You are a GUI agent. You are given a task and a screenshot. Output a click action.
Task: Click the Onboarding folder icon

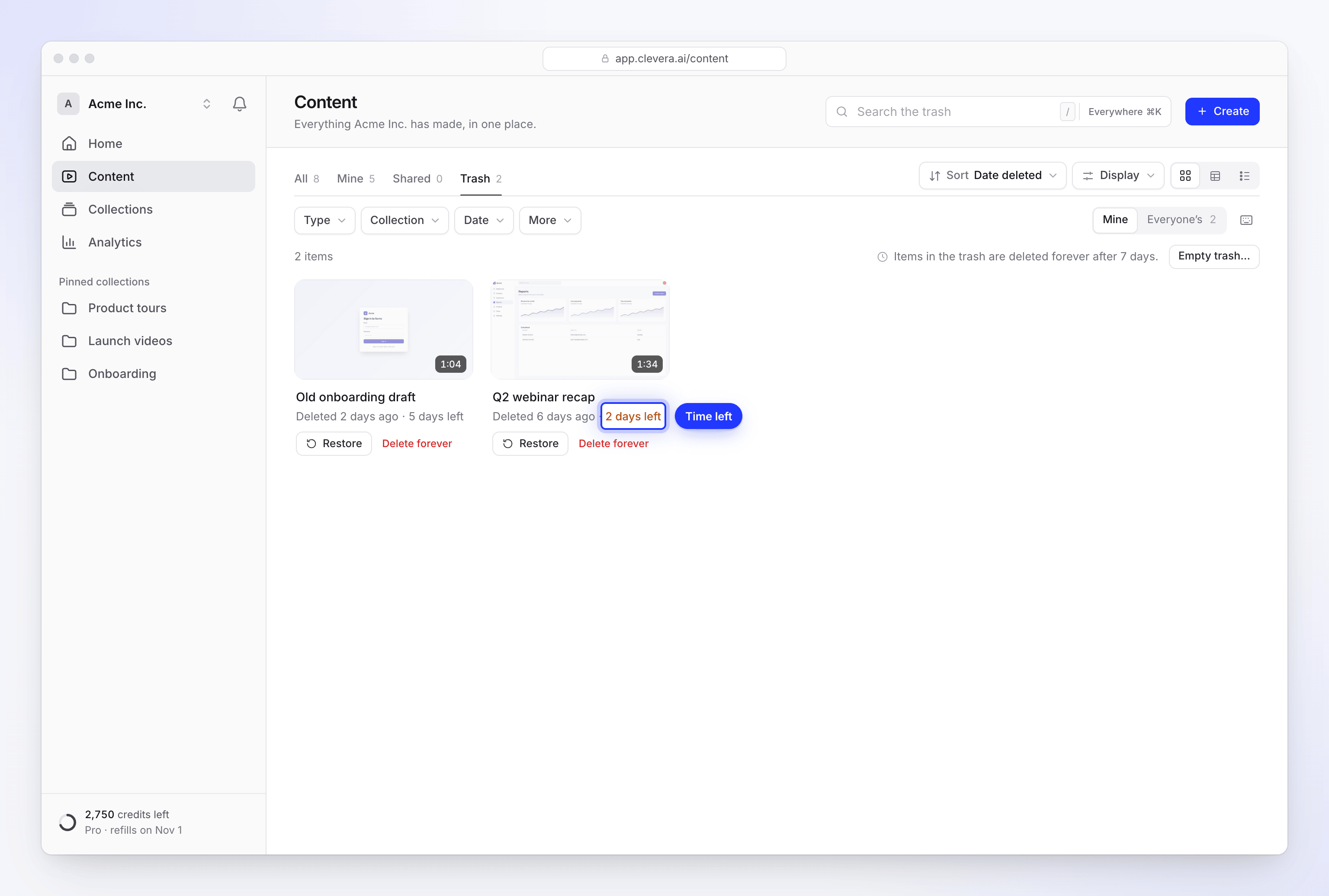pos(69,374)
